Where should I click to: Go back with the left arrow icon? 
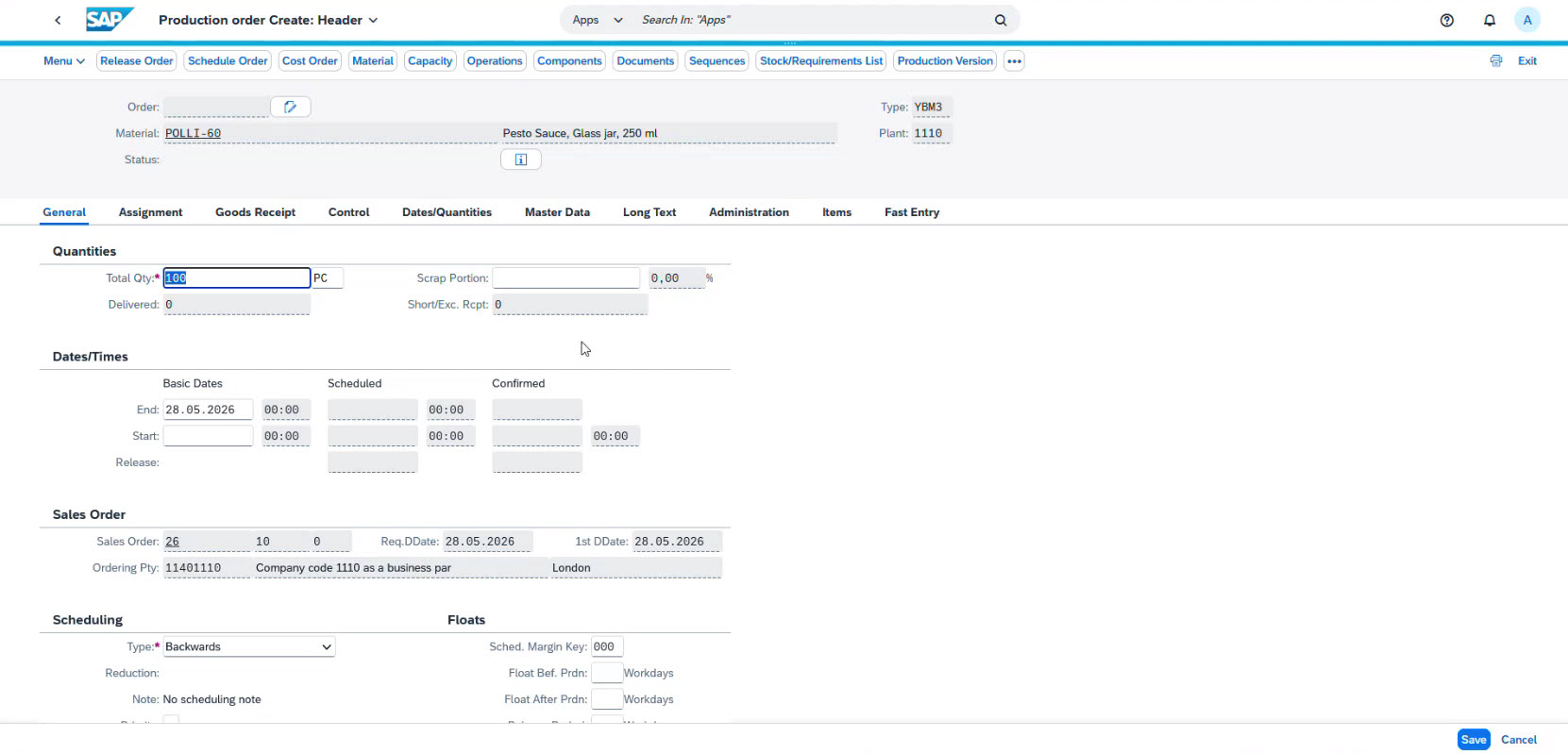[x=58, y=20]
